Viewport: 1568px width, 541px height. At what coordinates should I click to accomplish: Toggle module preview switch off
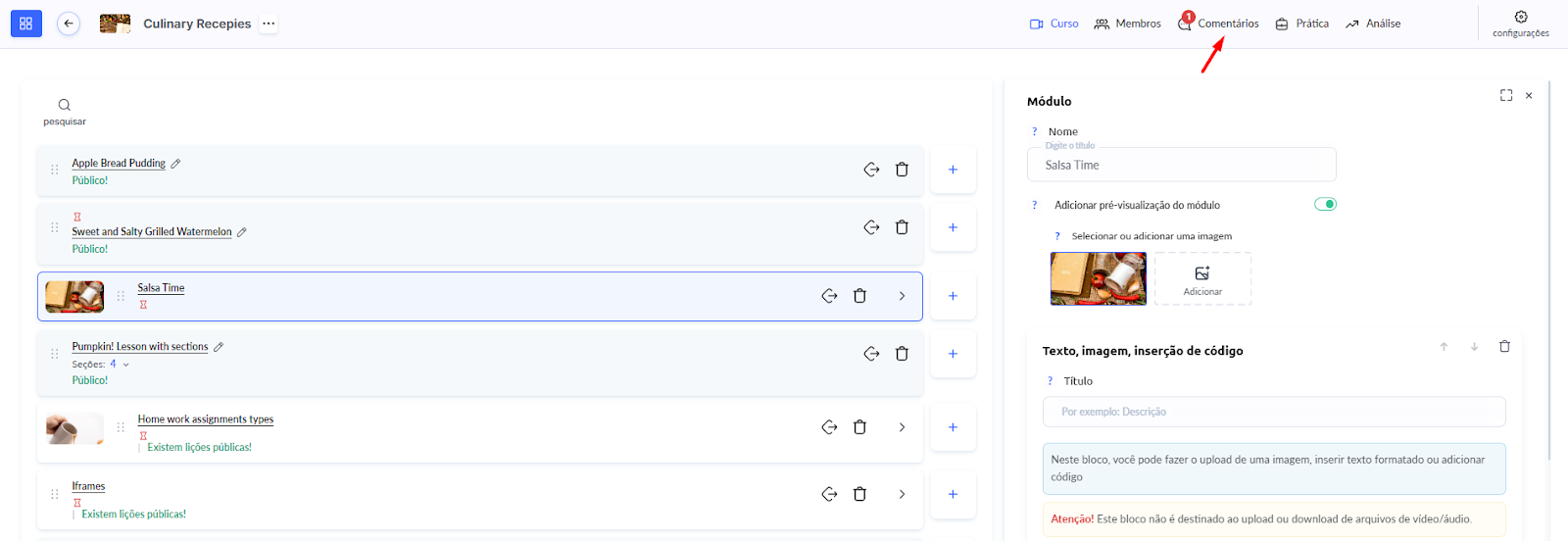(x=1325, y=204)
